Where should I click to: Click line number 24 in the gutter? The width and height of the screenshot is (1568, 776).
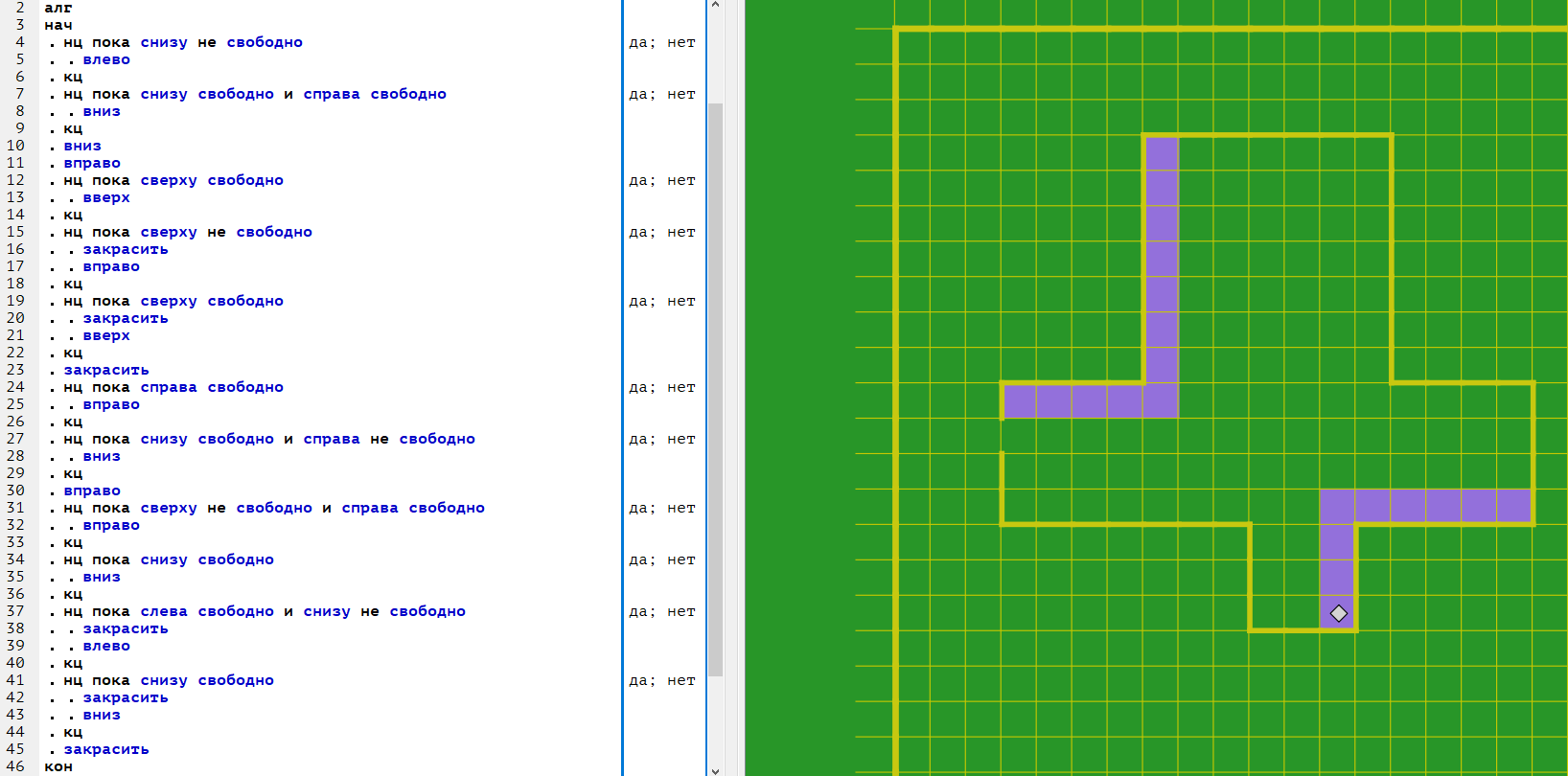point(15,387)
